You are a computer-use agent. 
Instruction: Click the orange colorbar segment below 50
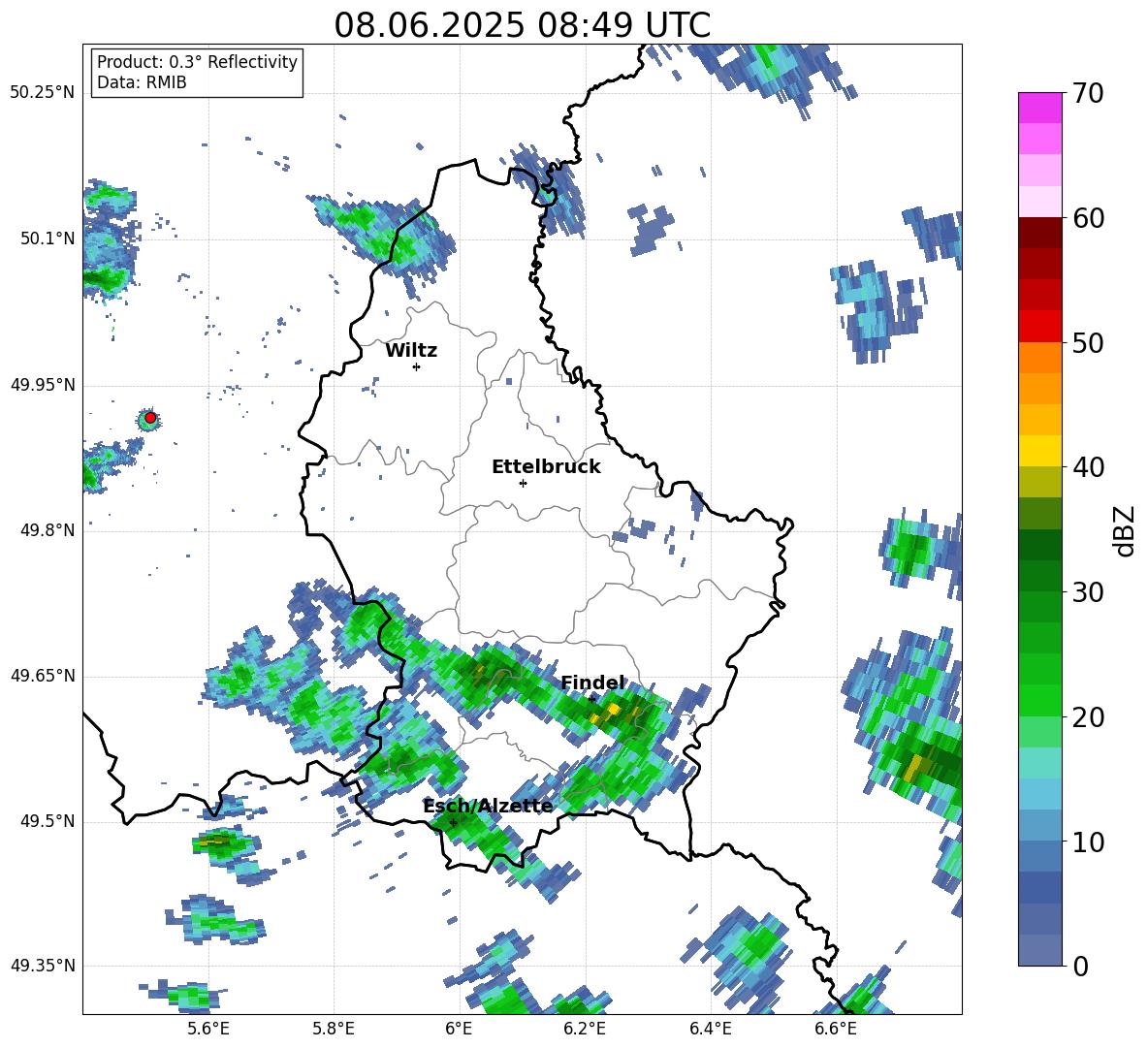(1039, 358)
